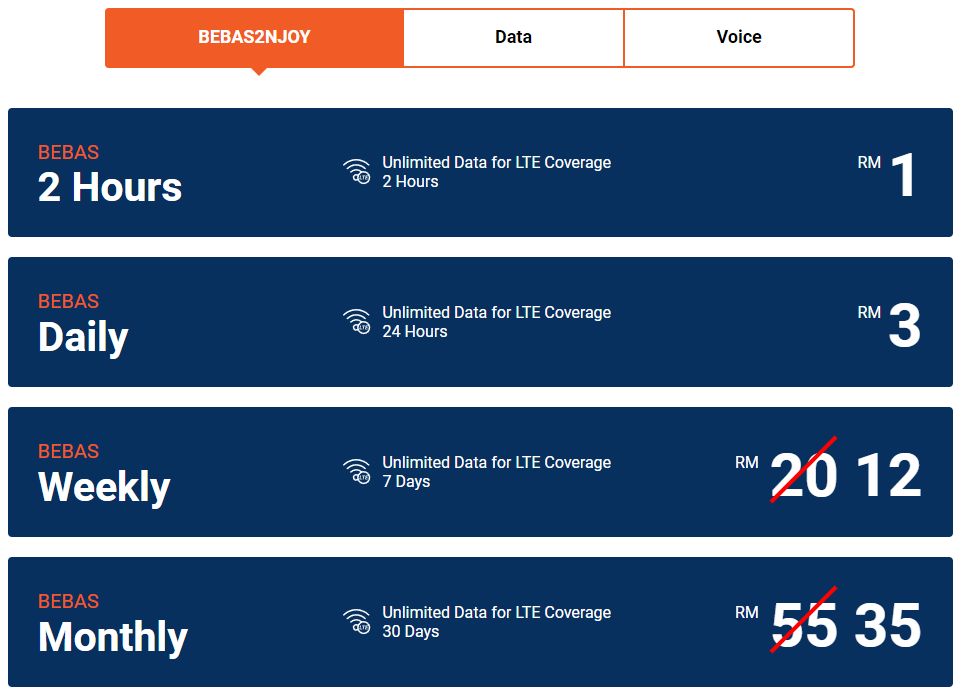962x695 pixels.
Task: Select the BEBAS2NJOY tab
Action: (x=254, y=37)
